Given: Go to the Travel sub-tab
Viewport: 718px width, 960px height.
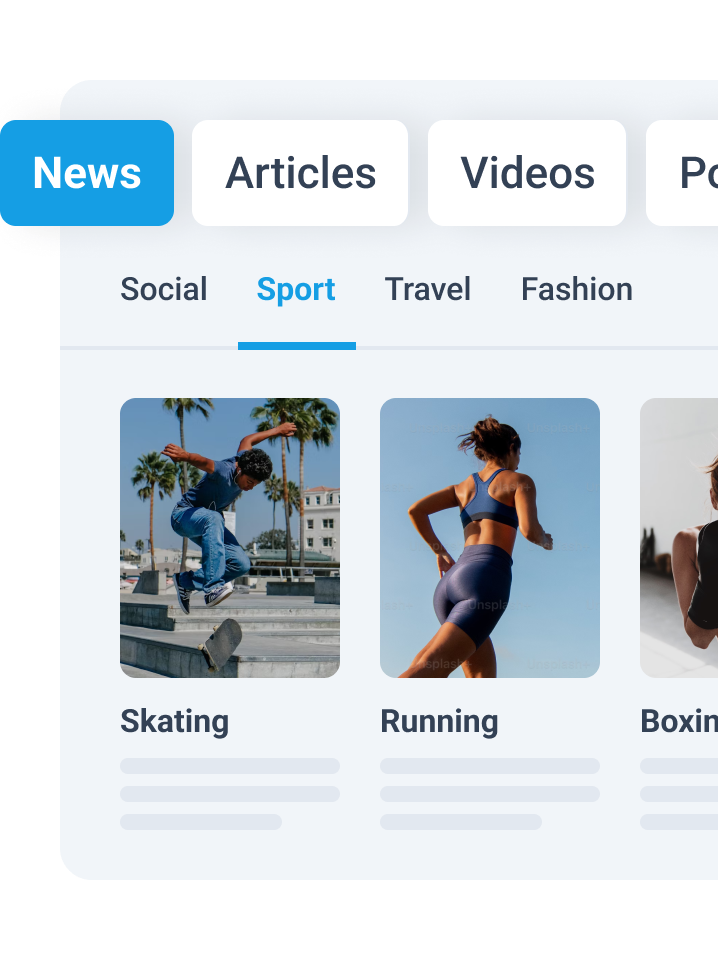Looking at the screenshot, I should pyautogui.click(x=428, y=290).
